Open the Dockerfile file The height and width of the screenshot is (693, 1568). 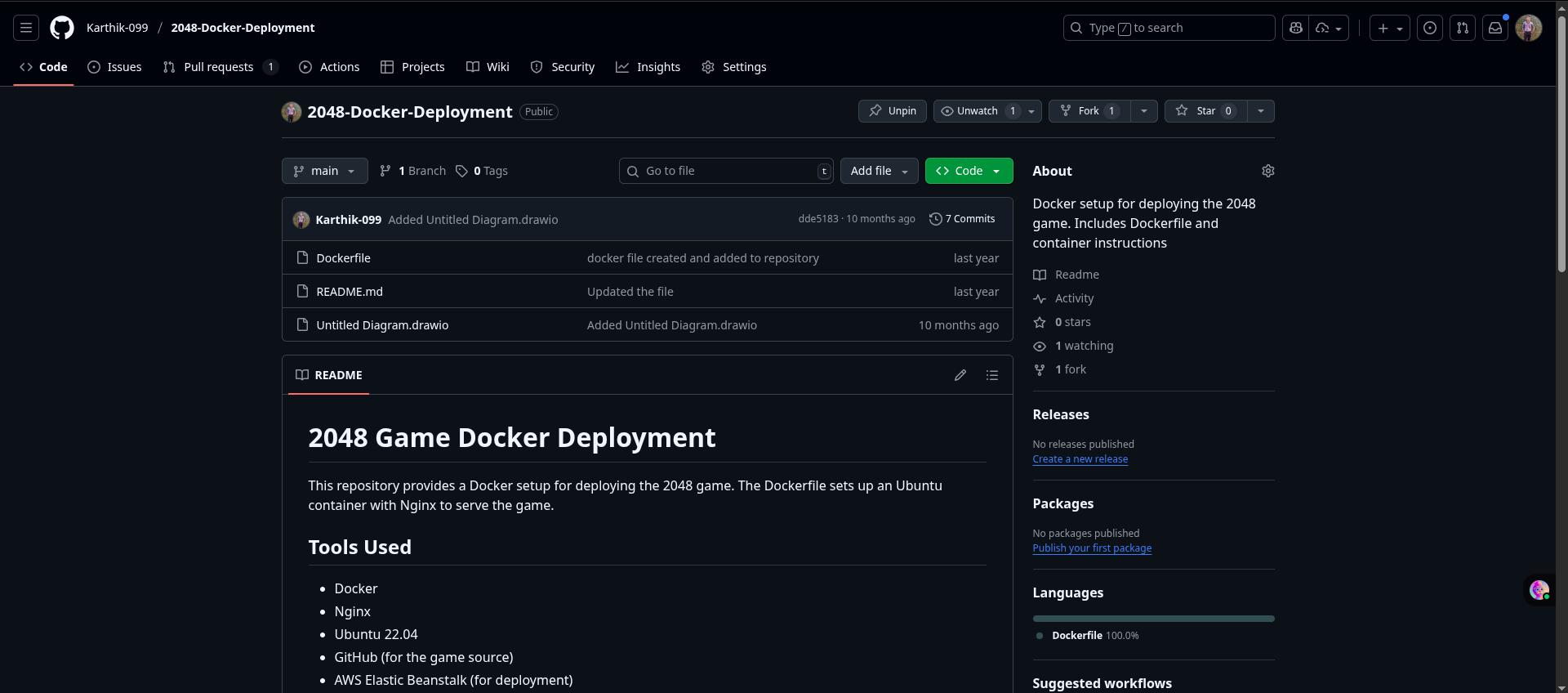[344, 258]
